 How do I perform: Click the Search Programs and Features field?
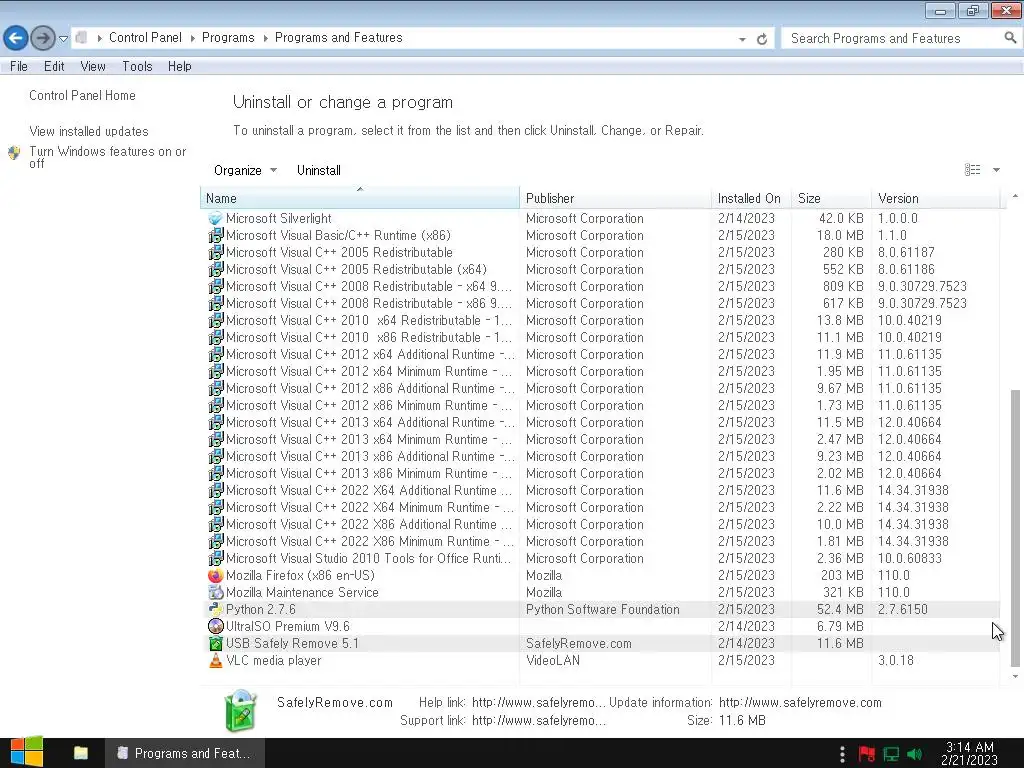tap(895, 39)
